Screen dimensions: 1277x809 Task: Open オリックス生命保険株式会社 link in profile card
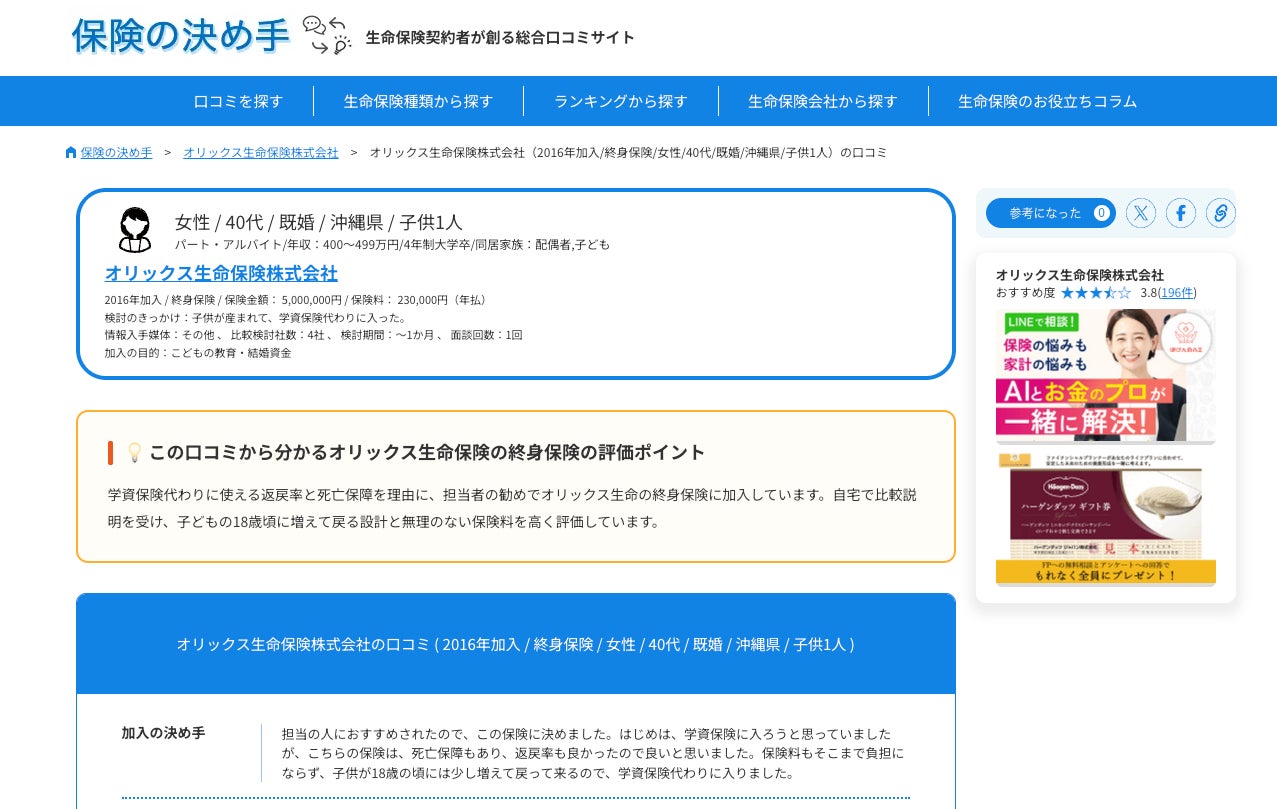[x=221, y=273]
